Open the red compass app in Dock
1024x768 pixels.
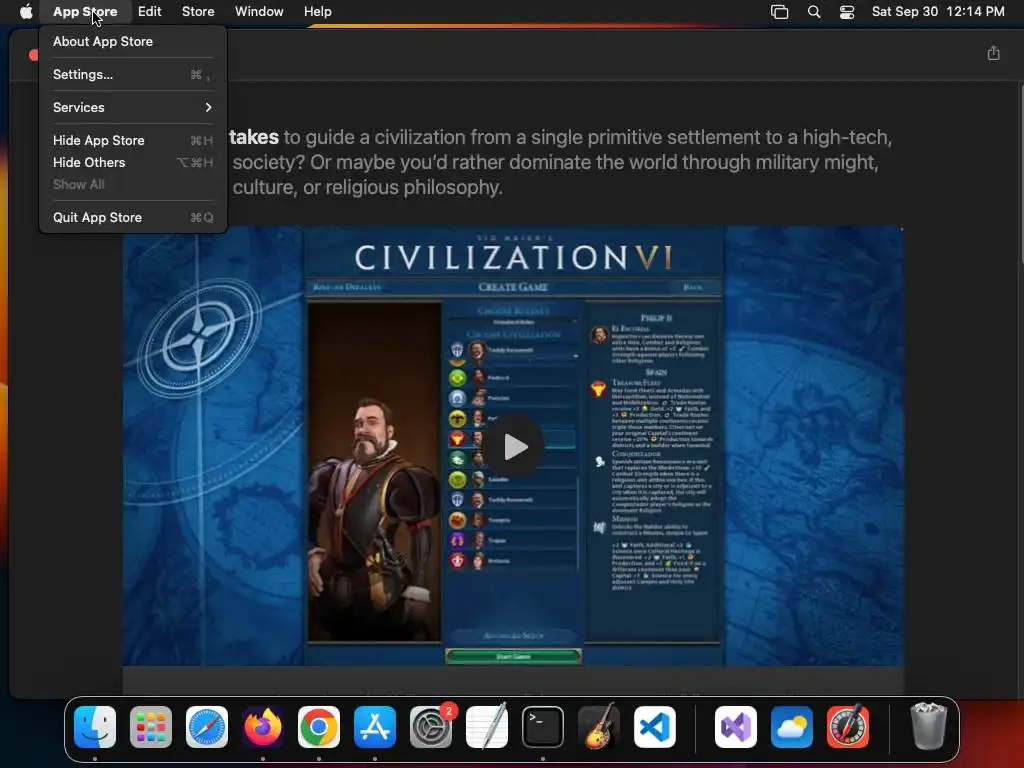point(848,727)
